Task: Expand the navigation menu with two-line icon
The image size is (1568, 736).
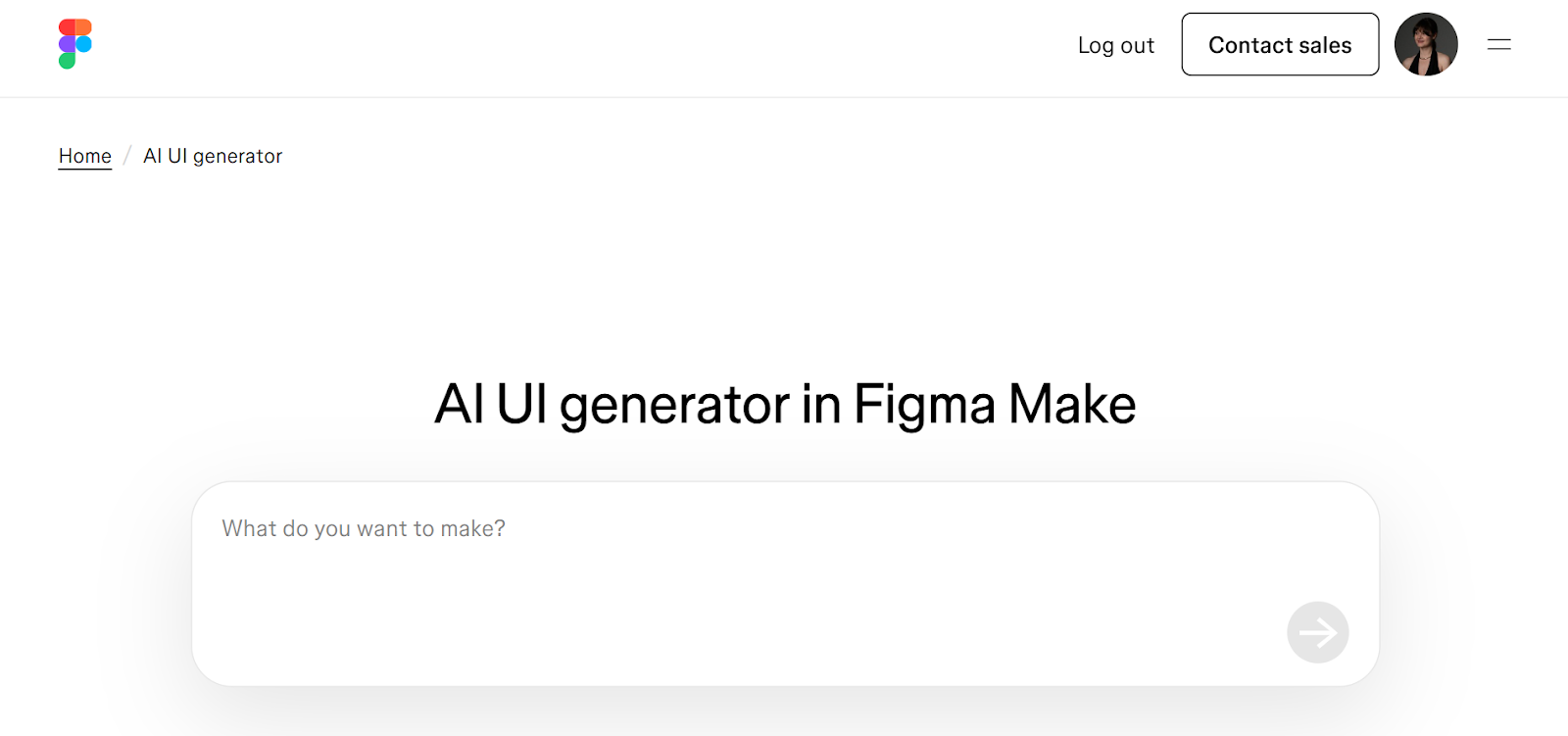Action: click(x=1498, y=44)
